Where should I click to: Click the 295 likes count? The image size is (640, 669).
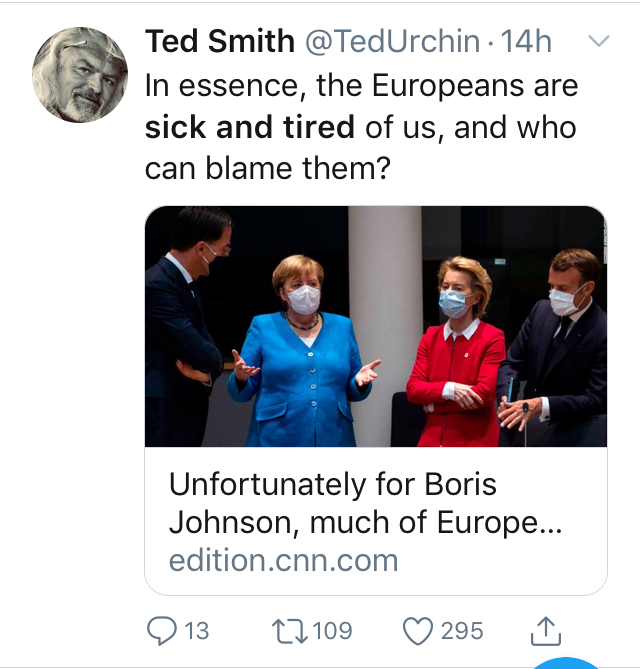(x=462, y=631)
